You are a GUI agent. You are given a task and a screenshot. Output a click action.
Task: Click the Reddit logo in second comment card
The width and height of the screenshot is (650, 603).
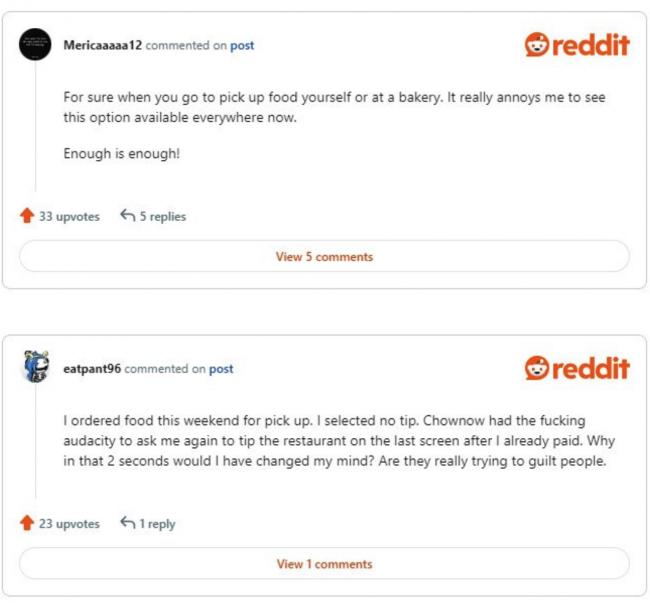click(x=577, y=368)
